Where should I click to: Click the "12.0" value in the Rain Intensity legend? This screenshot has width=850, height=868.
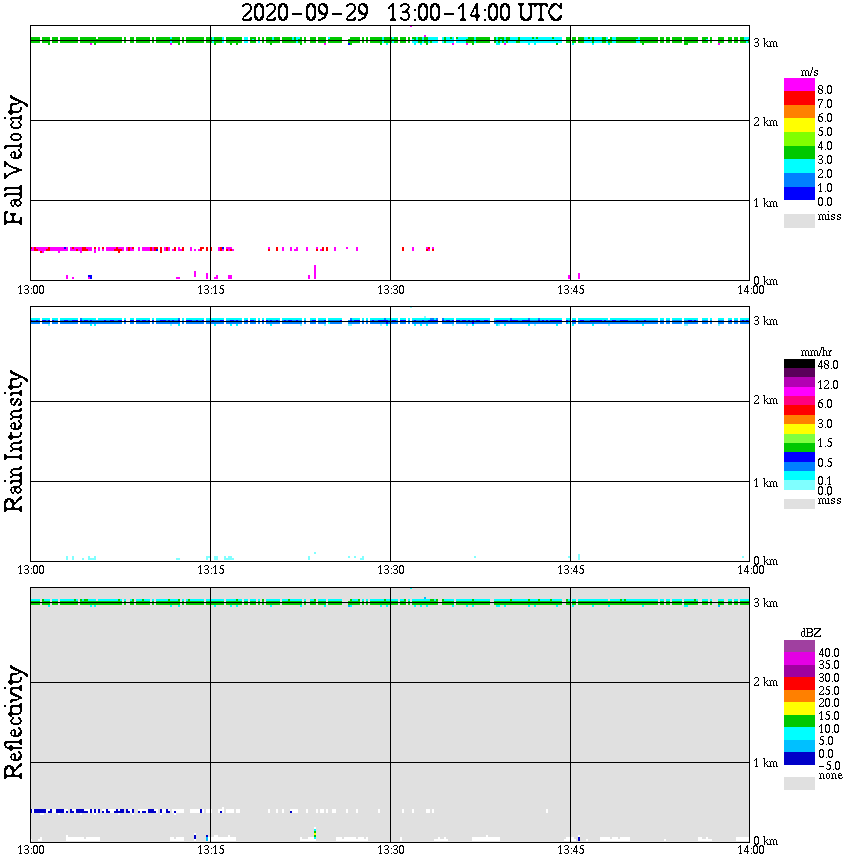(x=828, y=385)
